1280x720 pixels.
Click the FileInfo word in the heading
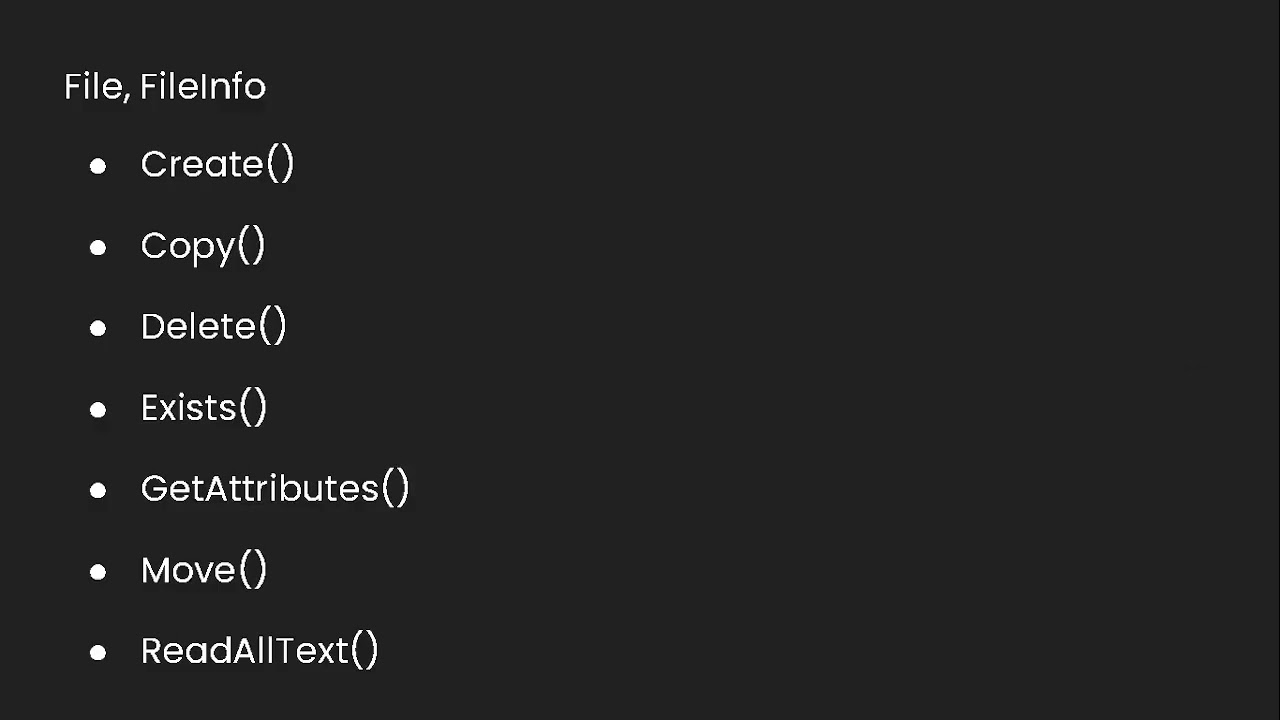coord(202,86)
